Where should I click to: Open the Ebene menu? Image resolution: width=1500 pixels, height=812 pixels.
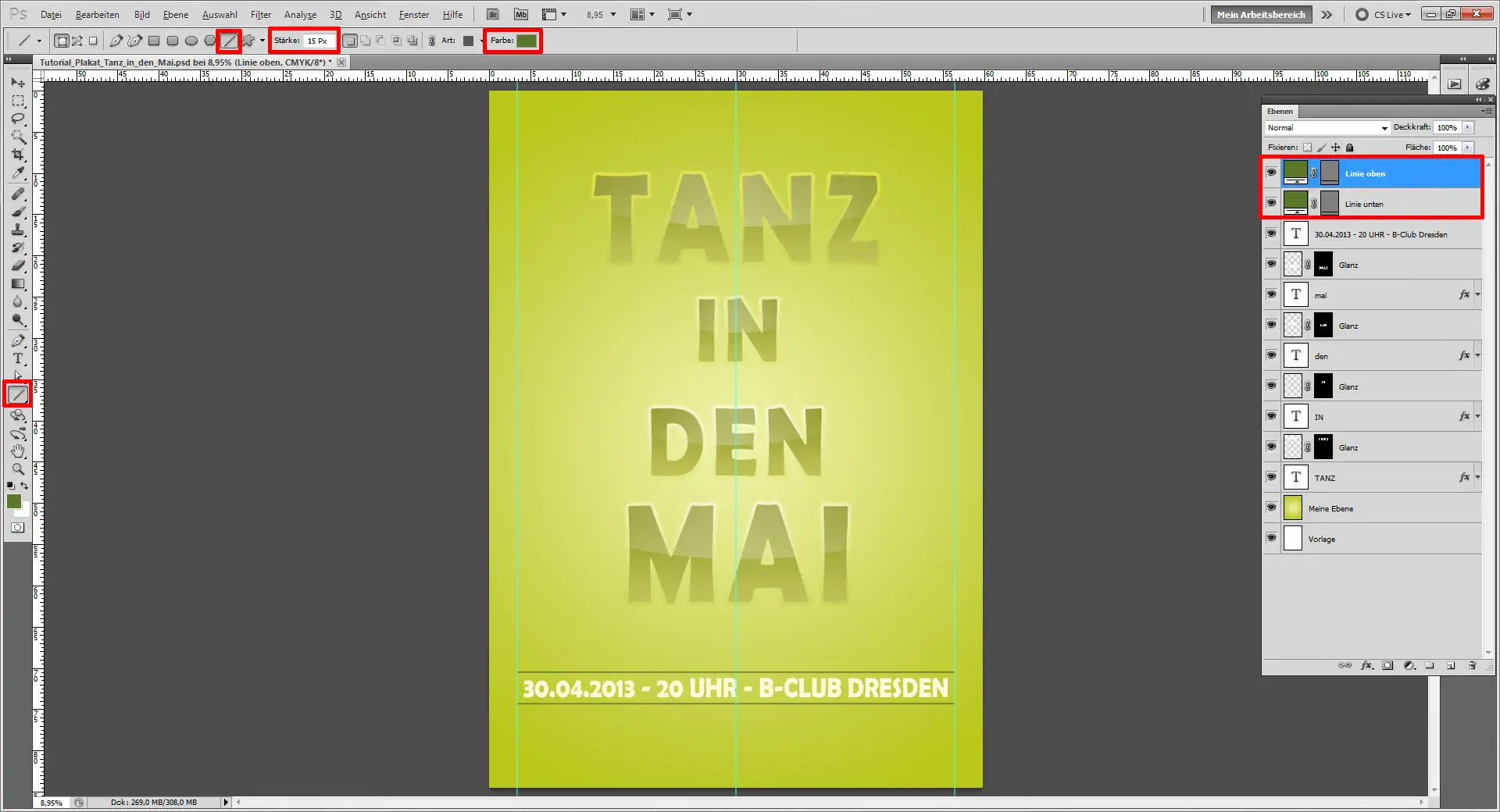tap(175, 14)
